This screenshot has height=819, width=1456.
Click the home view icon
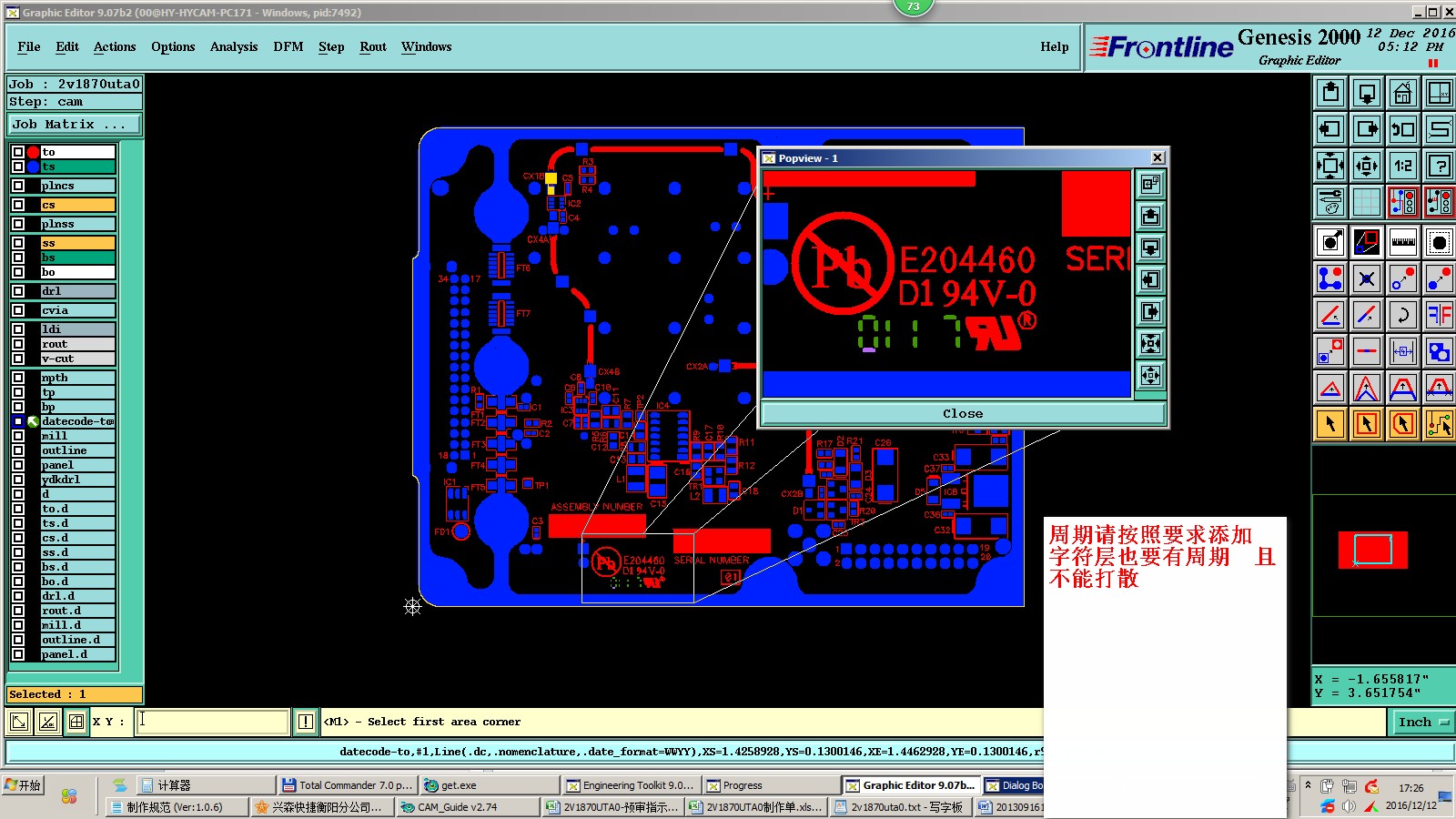1403,93
